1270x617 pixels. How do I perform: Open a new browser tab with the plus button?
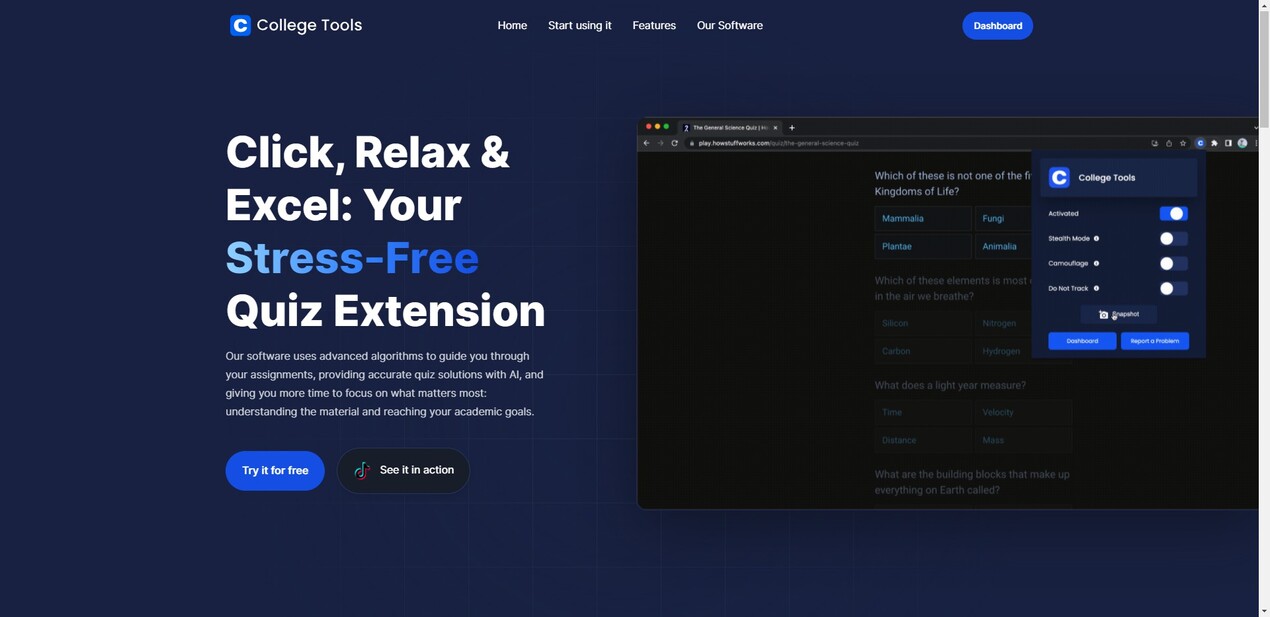pyautogui.click(x=791, y=128)
